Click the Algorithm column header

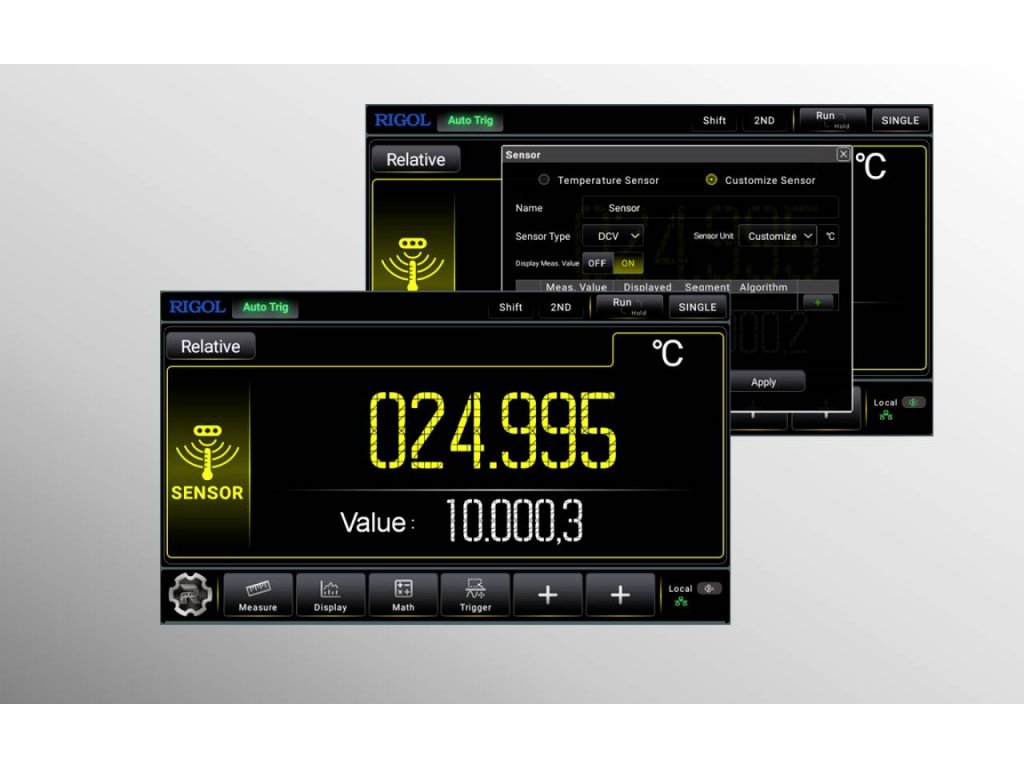coord(763,287)
